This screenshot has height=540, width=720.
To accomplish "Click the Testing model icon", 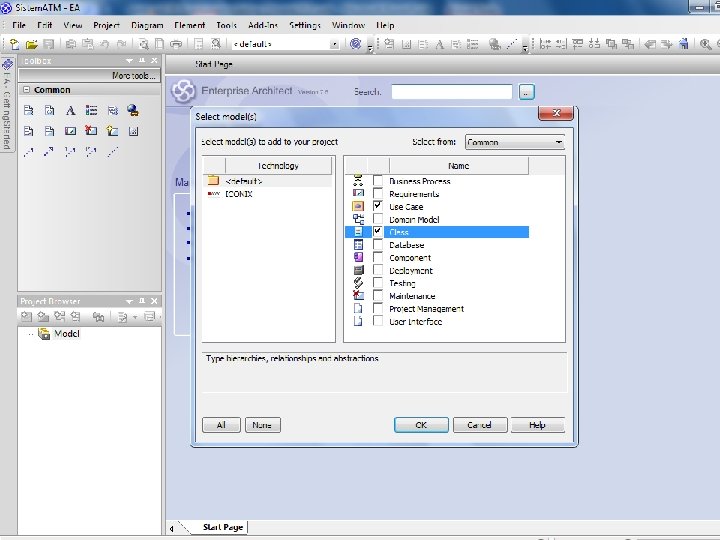I will (358, 283).
